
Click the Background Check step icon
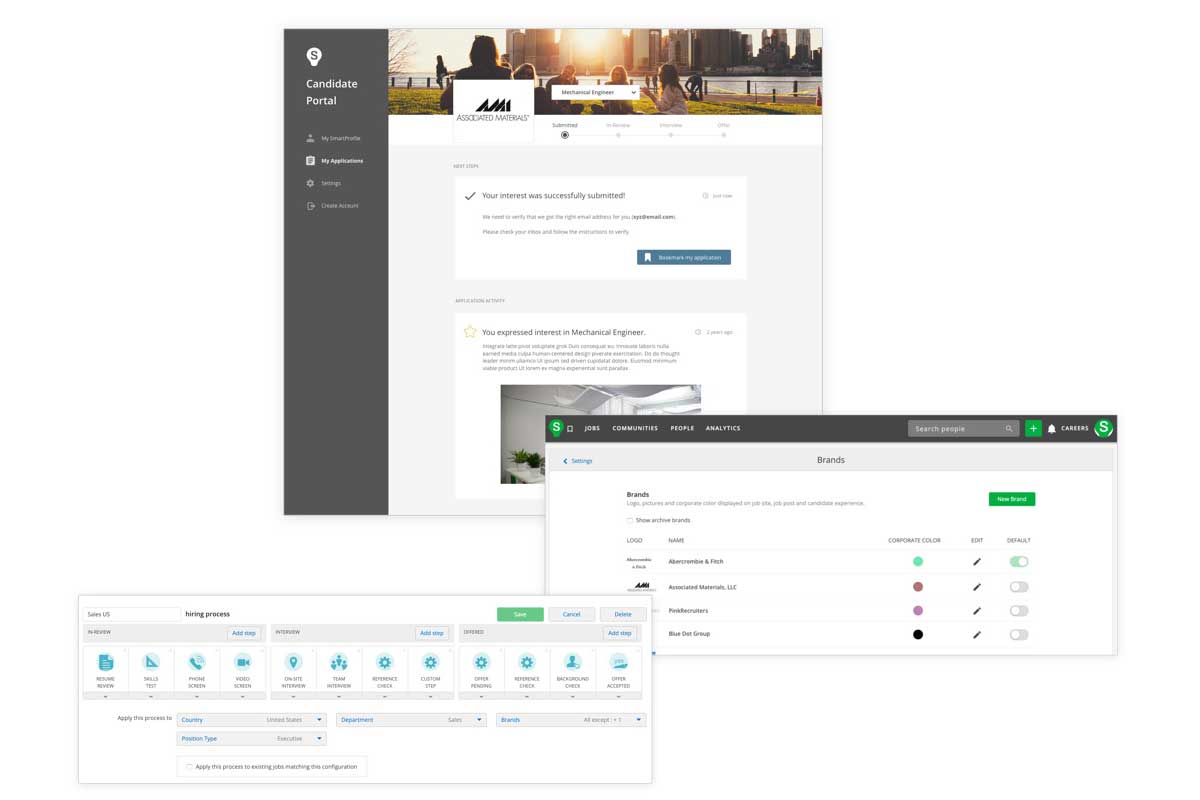(572, 662)
